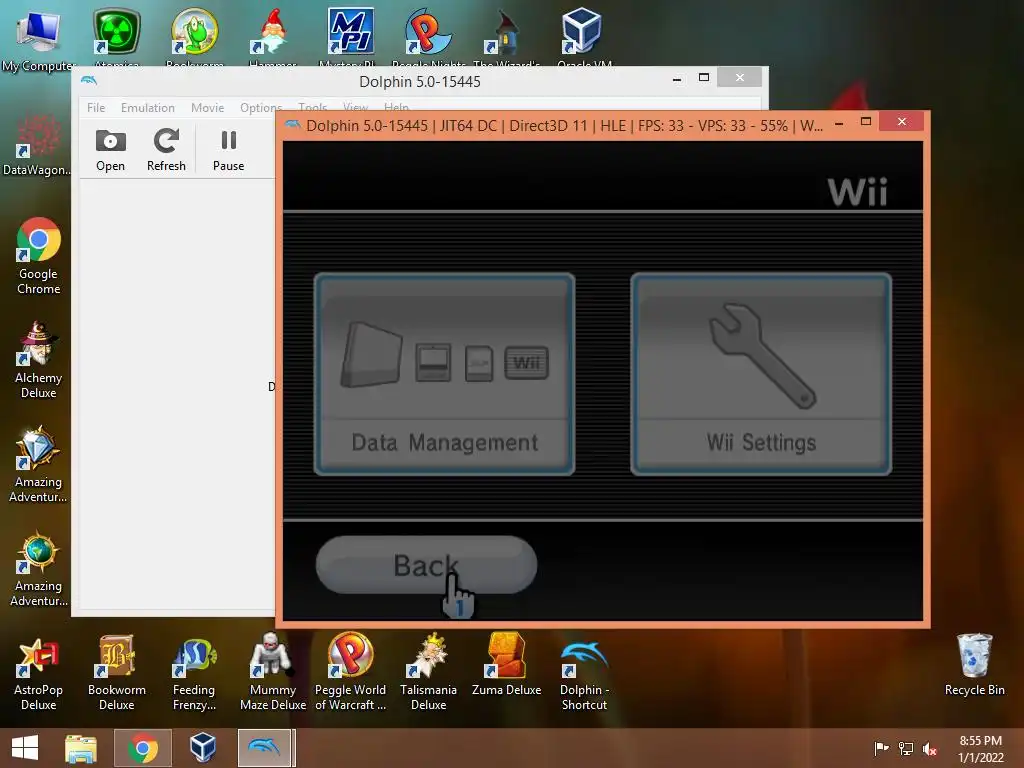The height and width of the screenshot is (768, 1024).
Task: Open the network tray icon
Action: (906, 748)
